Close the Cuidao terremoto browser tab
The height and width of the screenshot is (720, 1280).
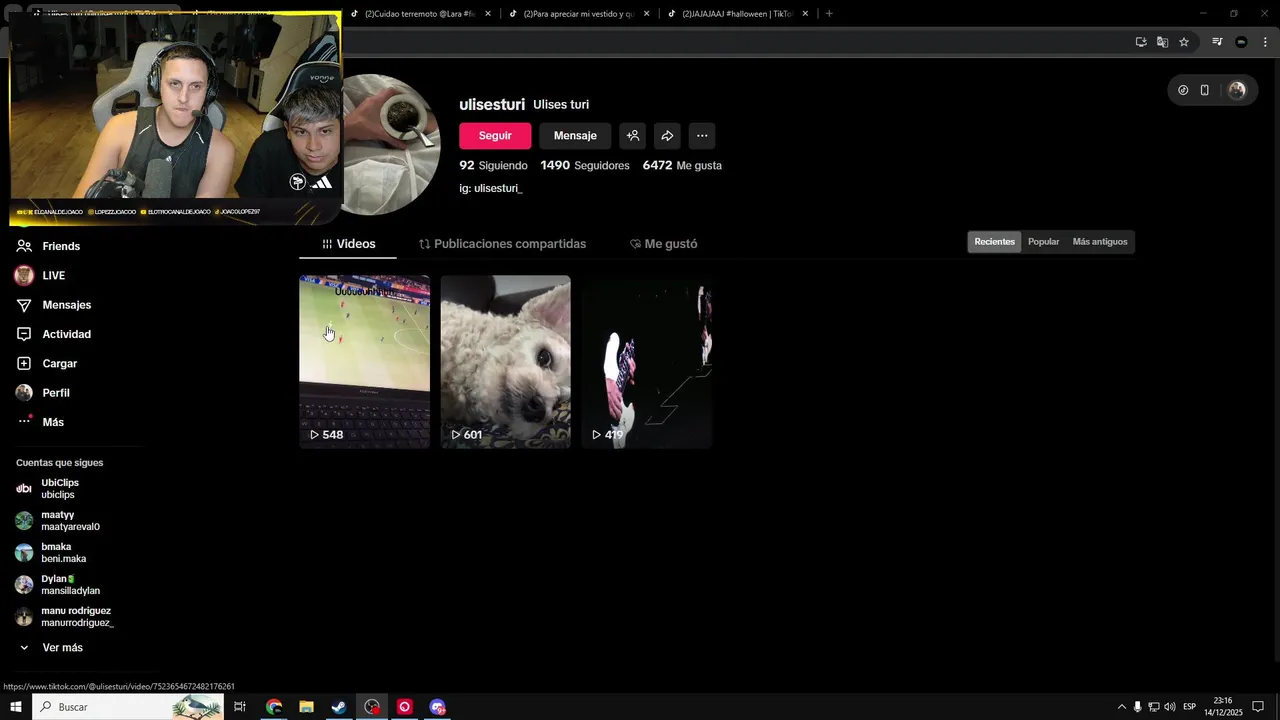point(488,14)
